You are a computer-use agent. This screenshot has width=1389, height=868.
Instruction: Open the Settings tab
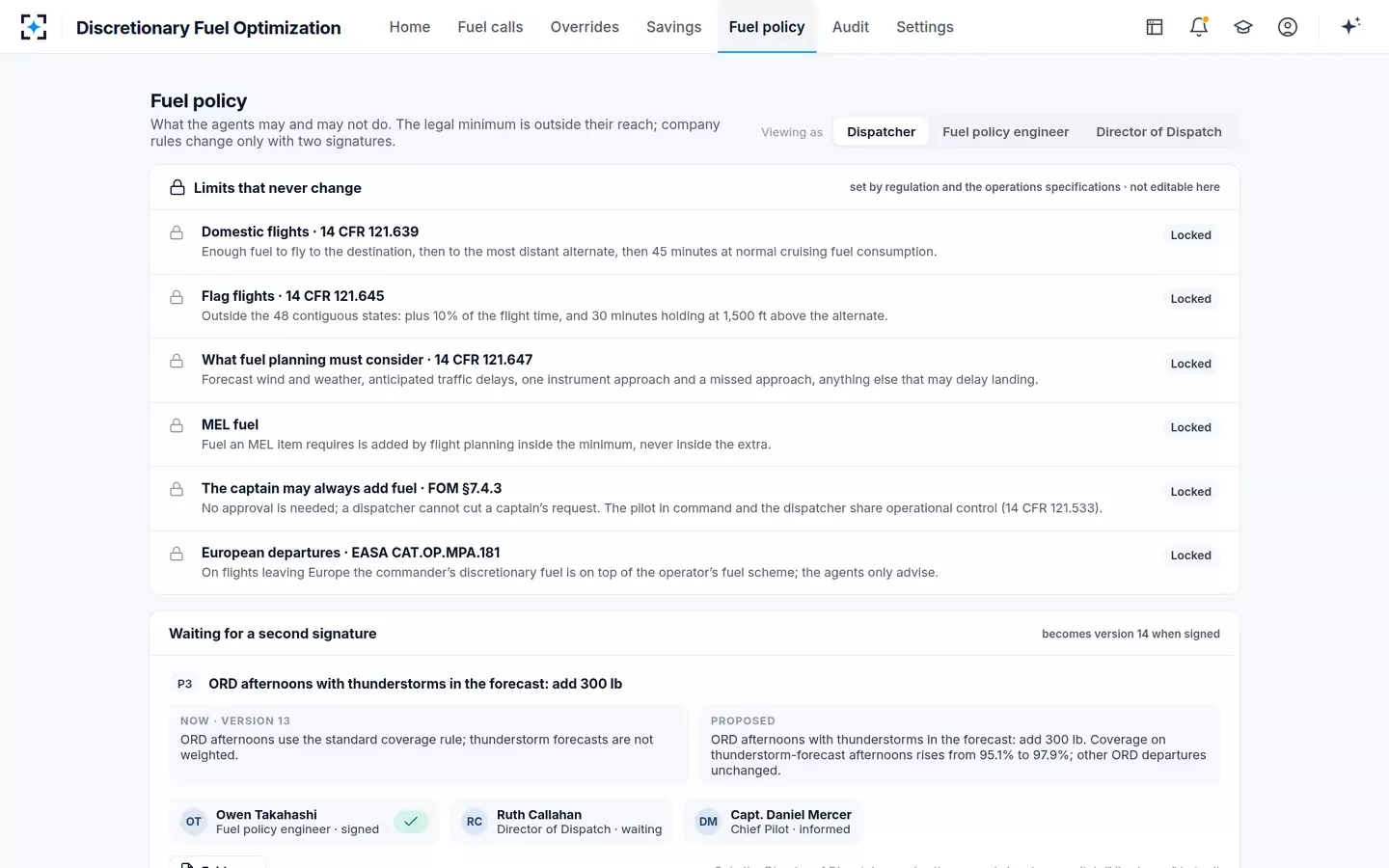[x=925, y=27]
